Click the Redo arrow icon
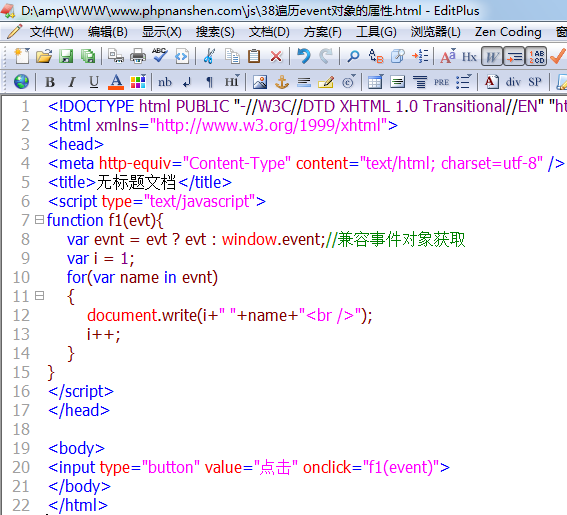Image resolution: width=567 pixels, height=515 pixels. coord(325,56)
